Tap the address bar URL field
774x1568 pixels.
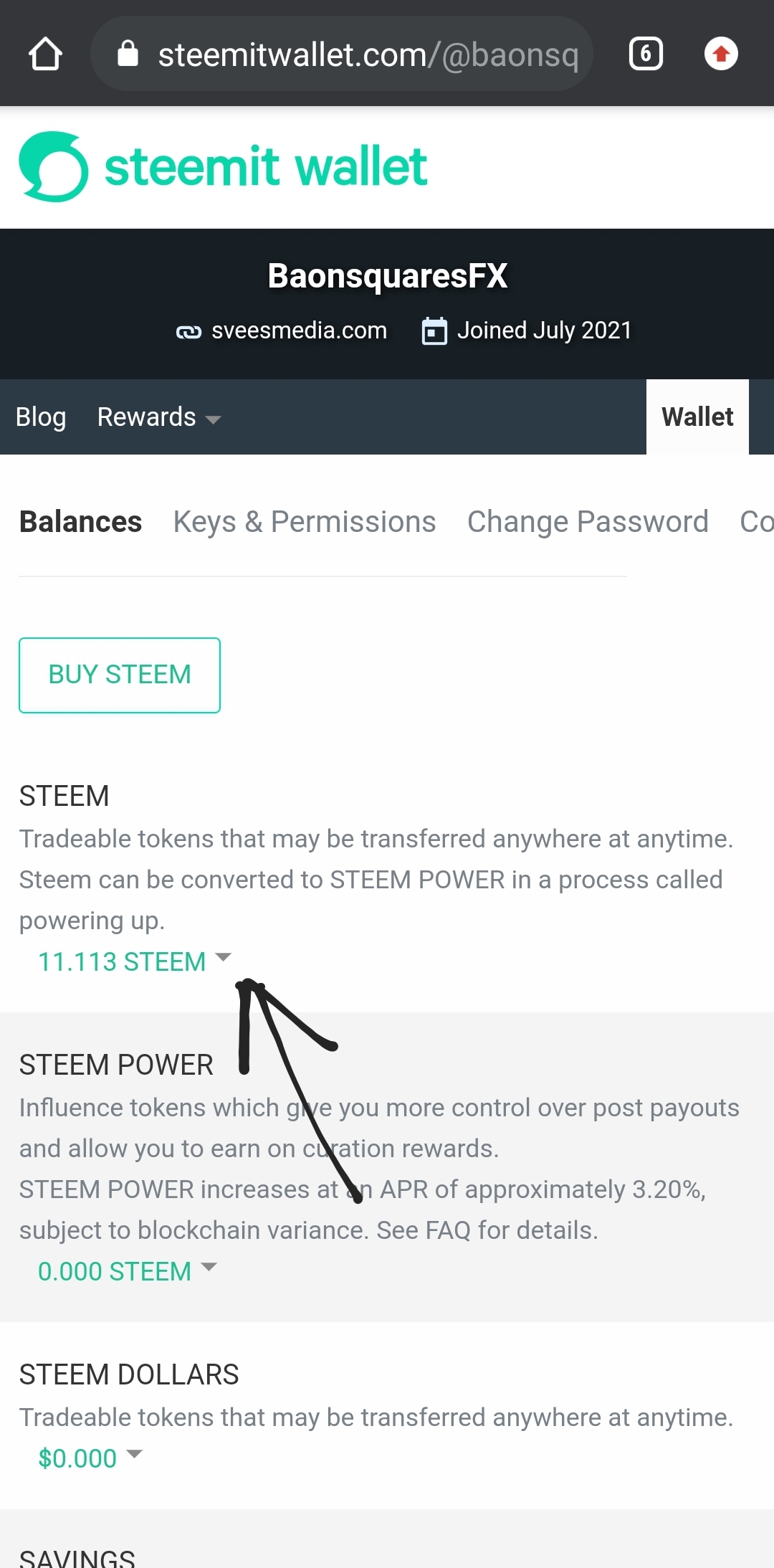click(x=367, y=54)
